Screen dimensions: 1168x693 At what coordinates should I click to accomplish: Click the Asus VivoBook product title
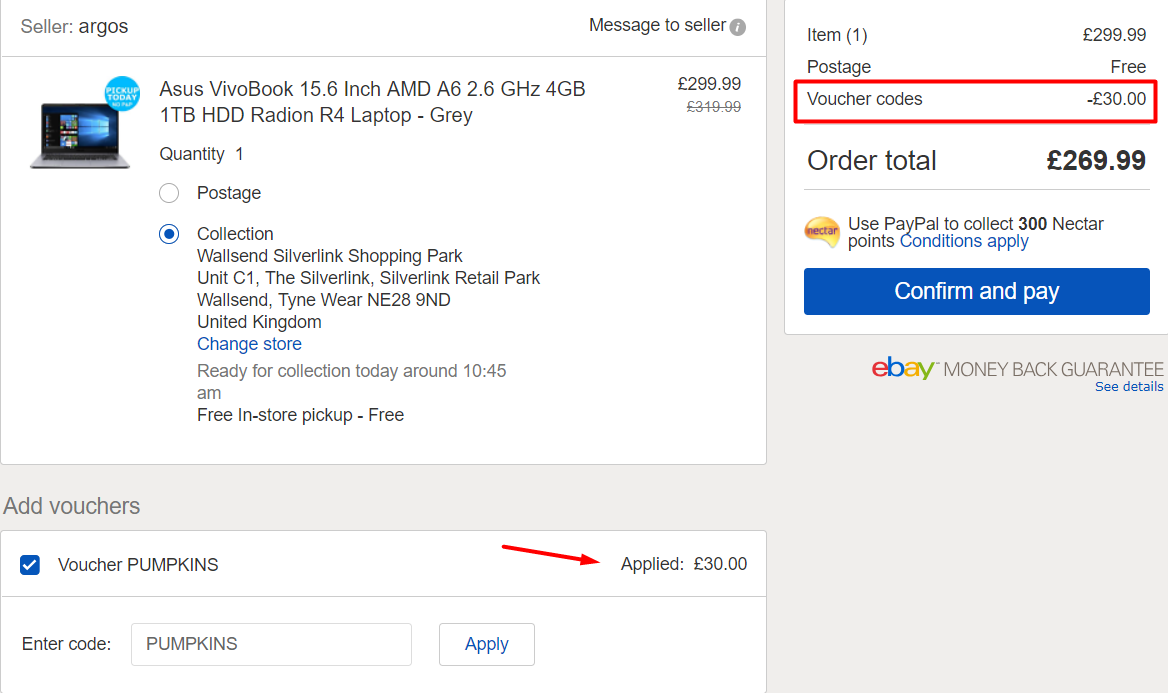point(372,102)
